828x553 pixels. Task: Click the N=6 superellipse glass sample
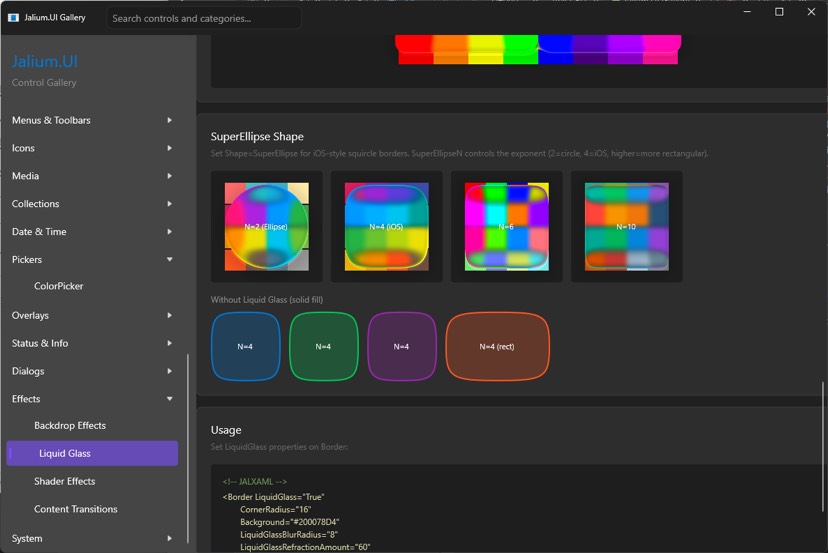(506, 227)
